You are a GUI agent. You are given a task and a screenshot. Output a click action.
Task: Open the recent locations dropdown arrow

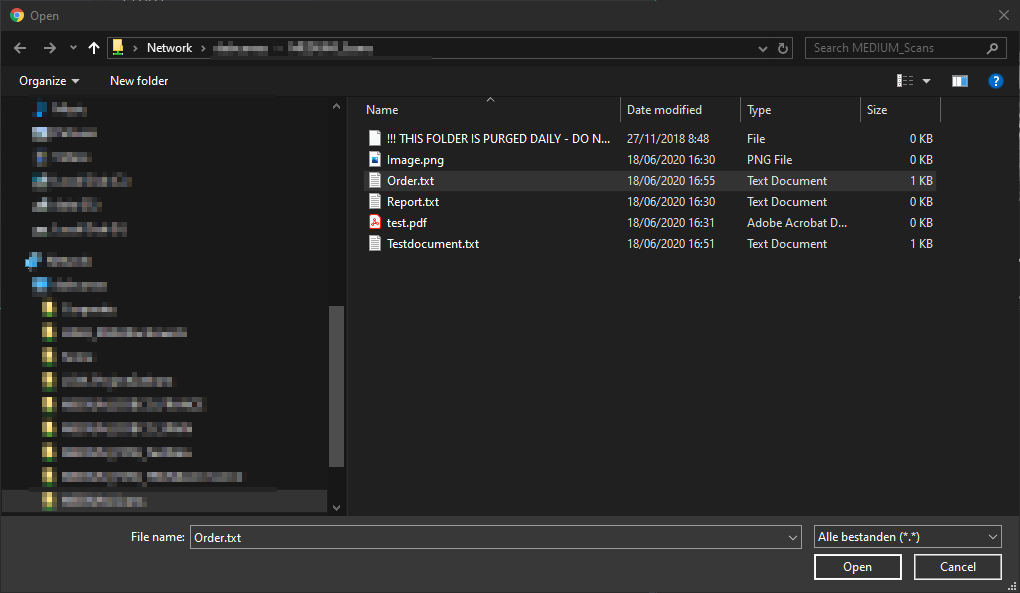[73, 48]
